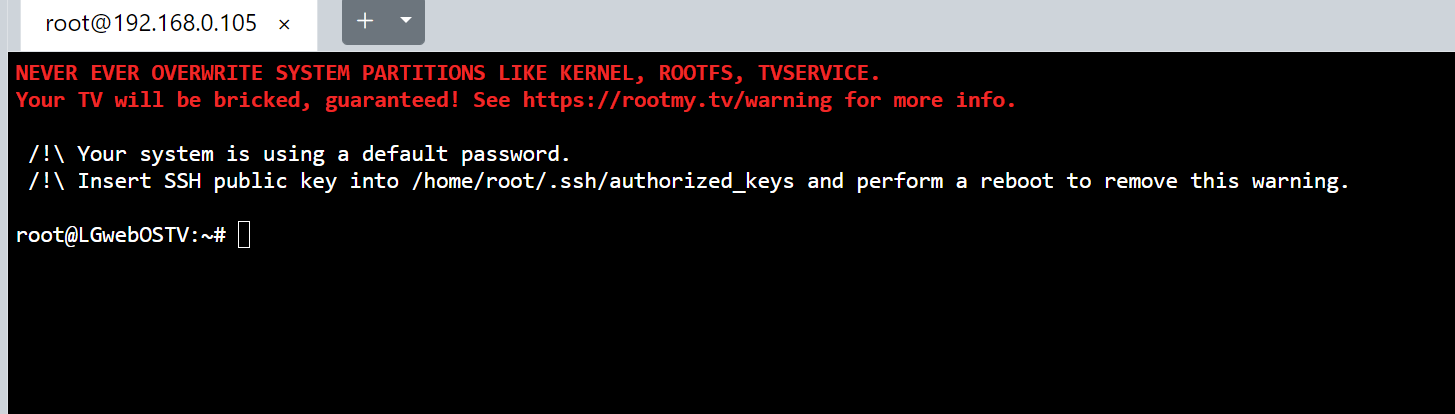The image size is (1455, 414).
Task: Click the /!\ symbol before 'Insert SSH'
Action: (46, 182)
